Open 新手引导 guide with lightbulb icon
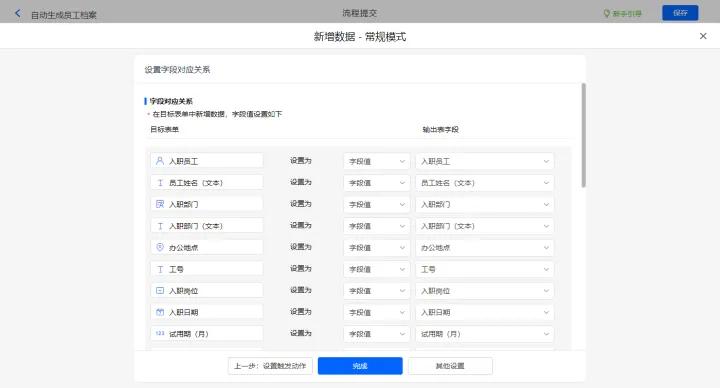The height and width of the screenshot is (388, 720). [622, 13]
